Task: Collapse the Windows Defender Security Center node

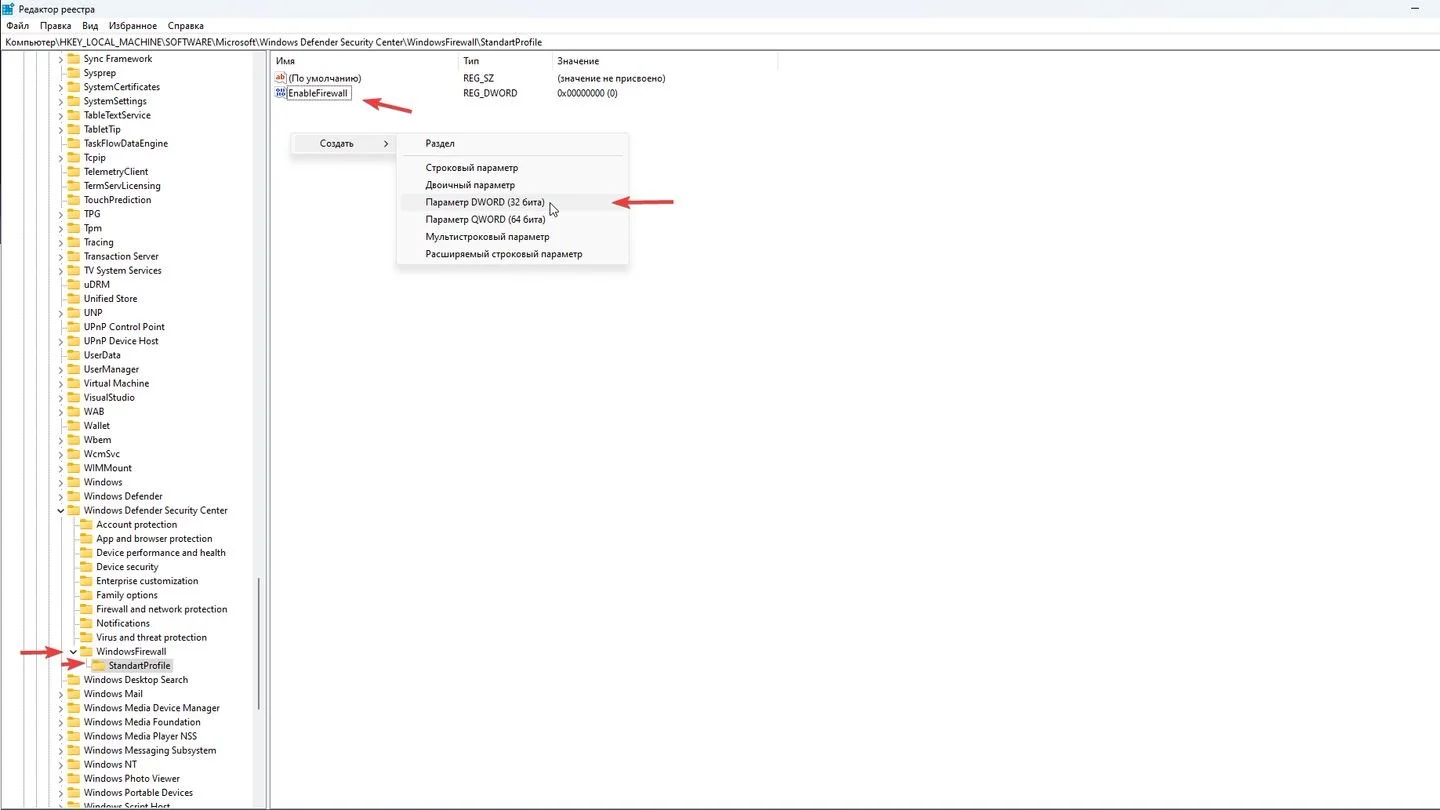Action: click(61, 510)
